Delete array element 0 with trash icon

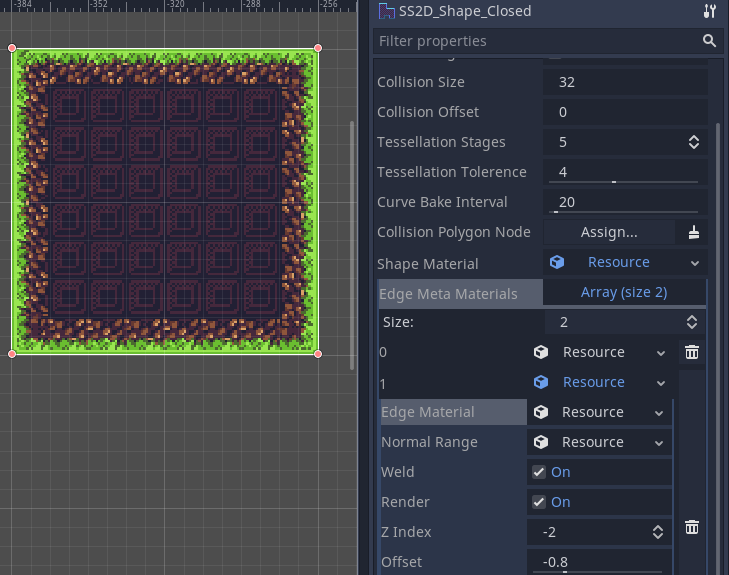point(691,352)
